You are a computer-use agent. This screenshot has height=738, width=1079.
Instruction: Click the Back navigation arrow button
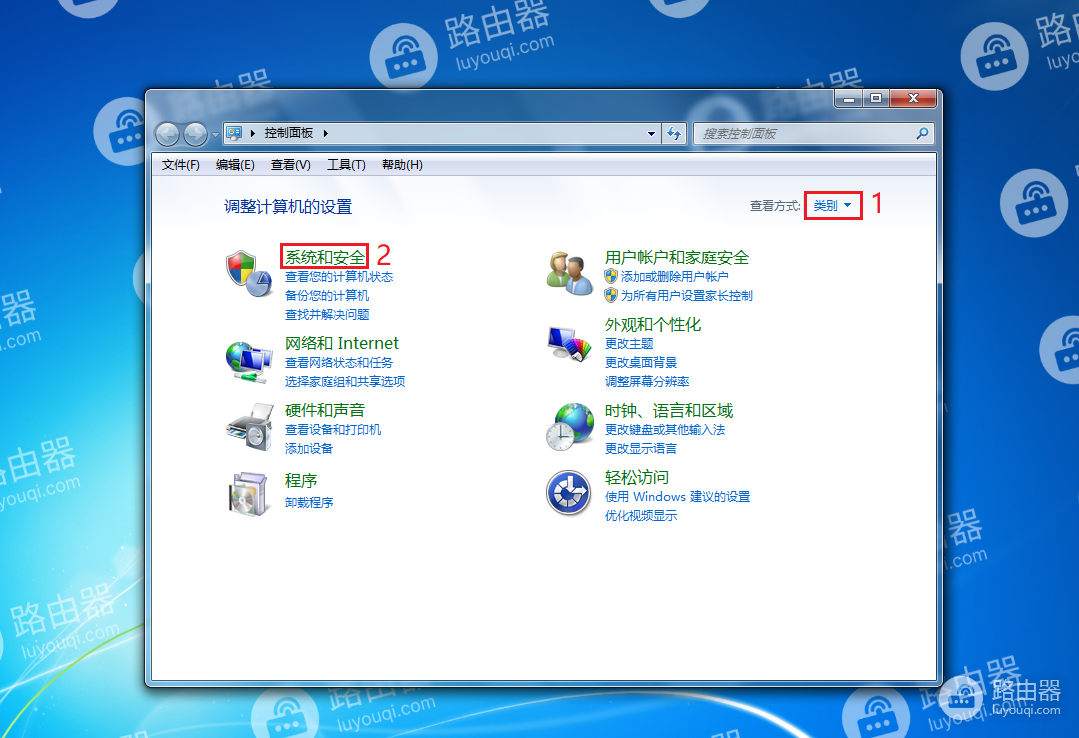(167, 134)
